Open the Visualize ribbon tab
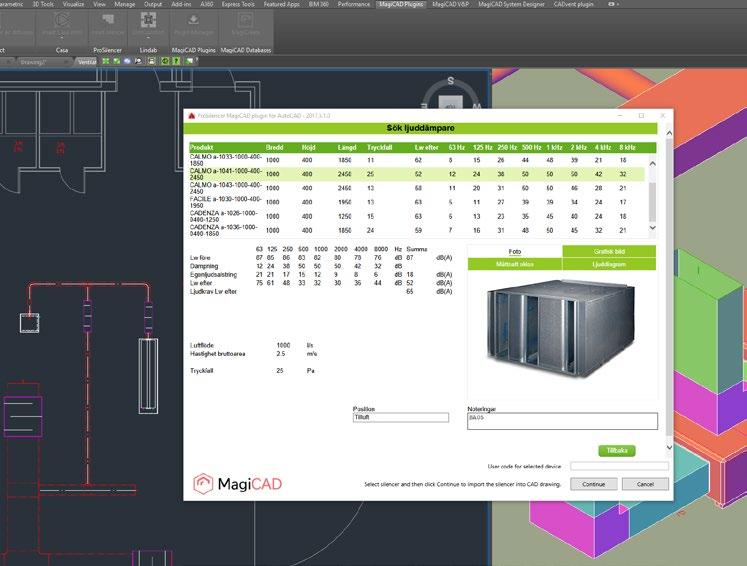Screen dimensions: 747x566 [73, 4]
